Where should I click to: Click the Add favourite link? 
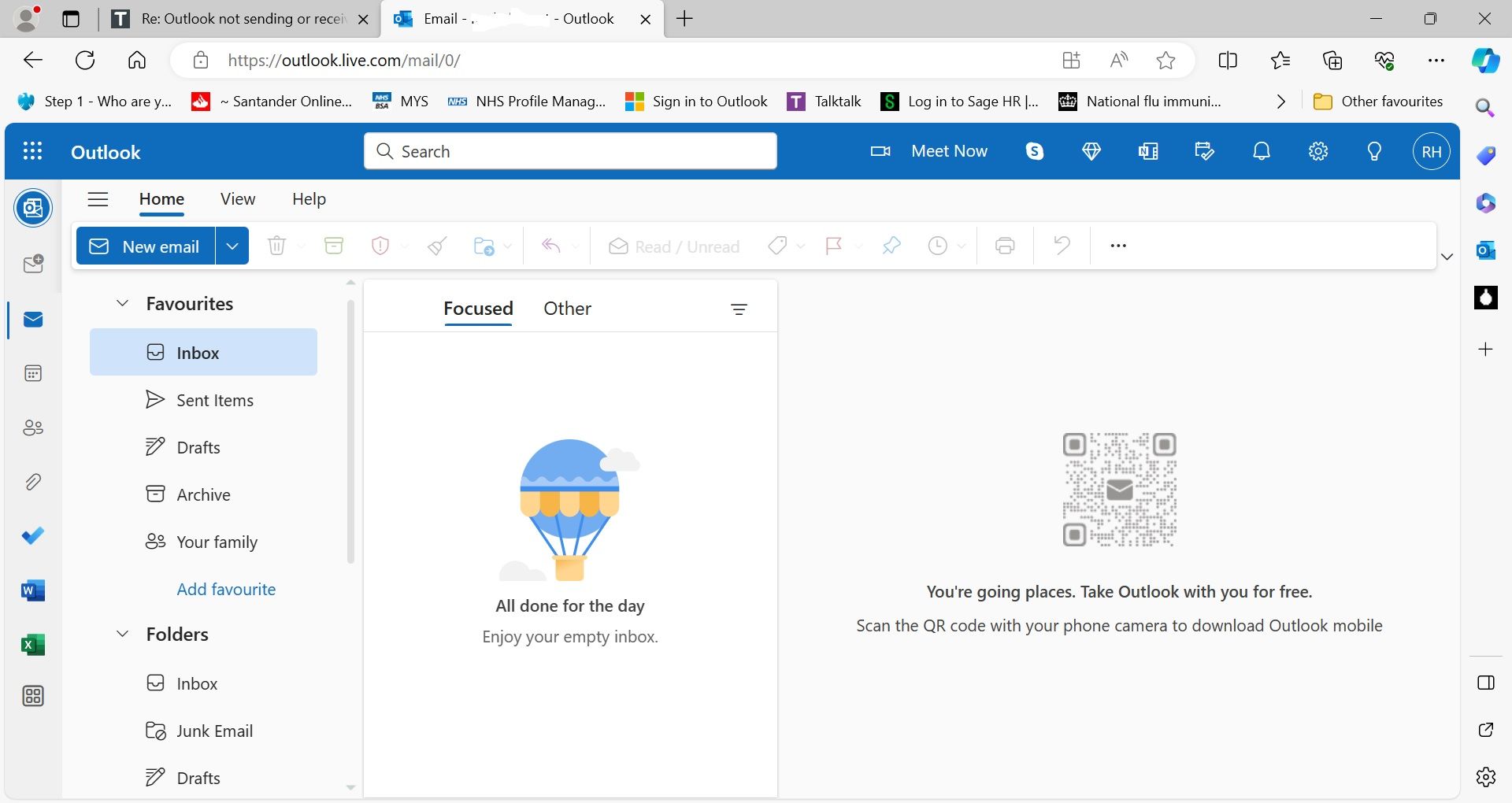click(x=226, y=590)
